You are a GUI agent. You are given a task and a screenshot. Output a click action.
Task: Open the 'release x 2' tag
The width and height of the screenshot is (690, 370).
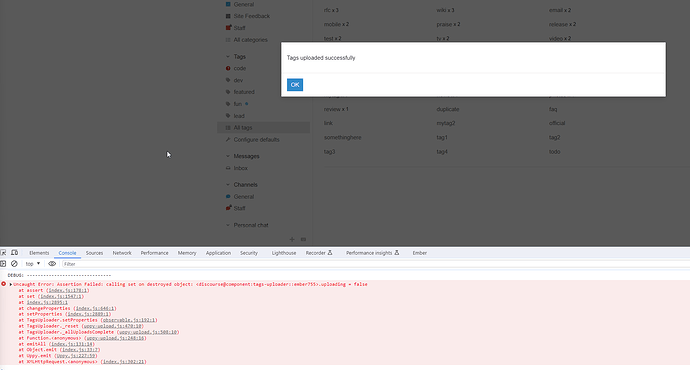562,24
